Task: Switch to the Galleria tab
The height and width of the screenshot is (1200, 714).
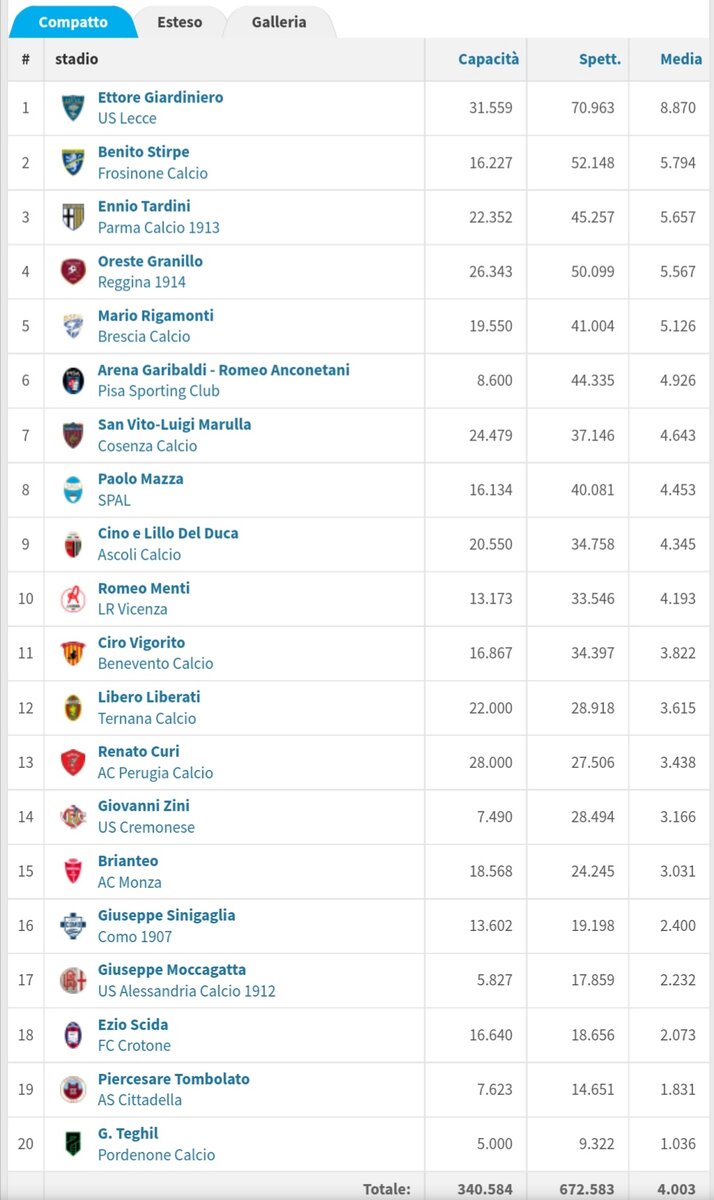Action: tap(279, 21)
